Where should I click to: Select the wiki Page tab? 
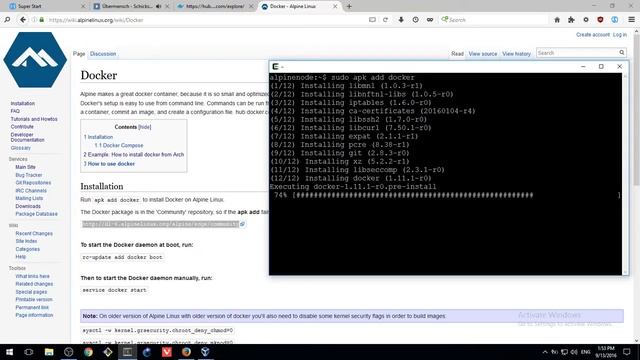click(x=79, y=54)
